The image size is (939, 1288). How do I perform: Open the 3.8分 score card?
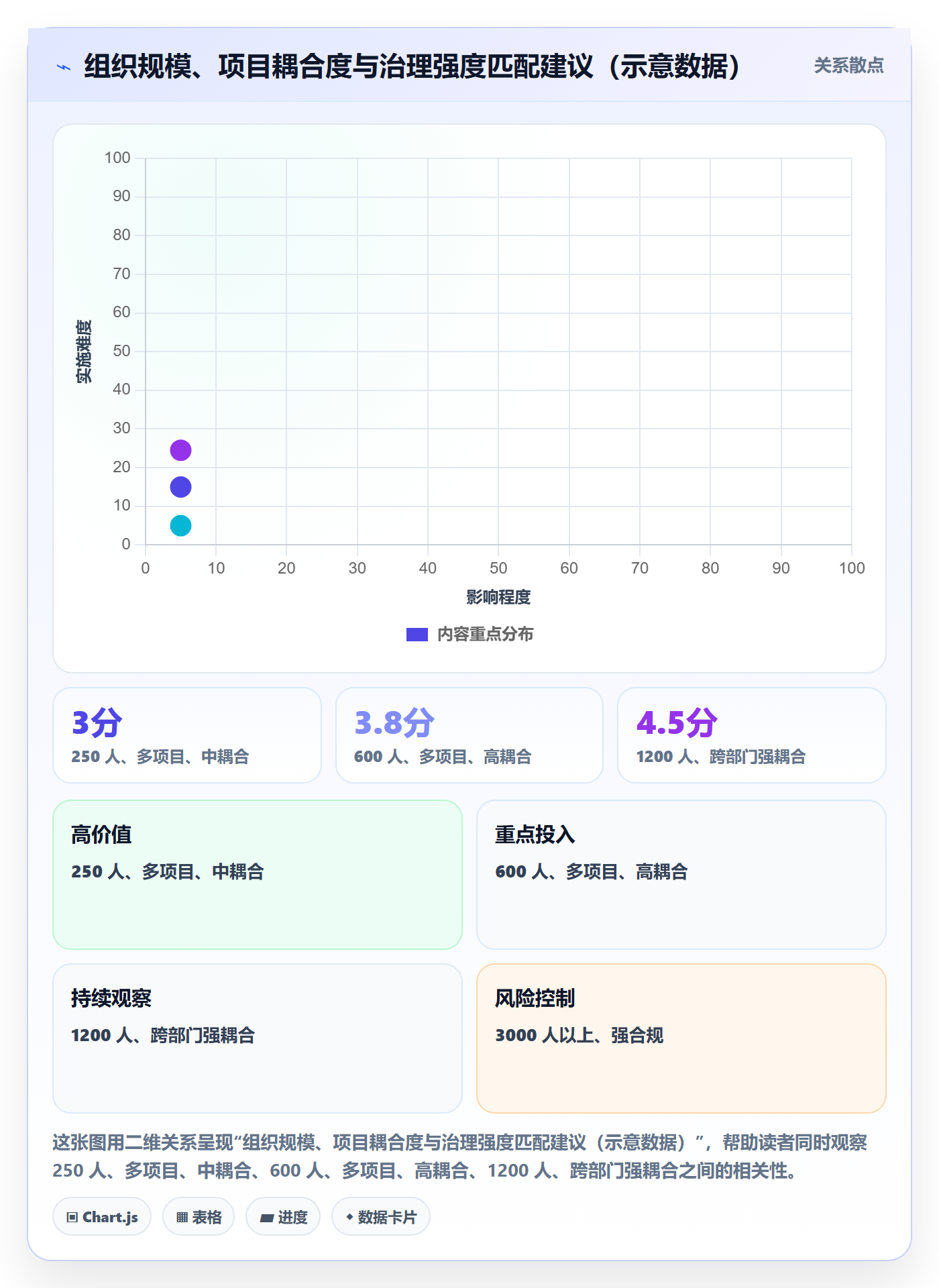click(469, 735)
